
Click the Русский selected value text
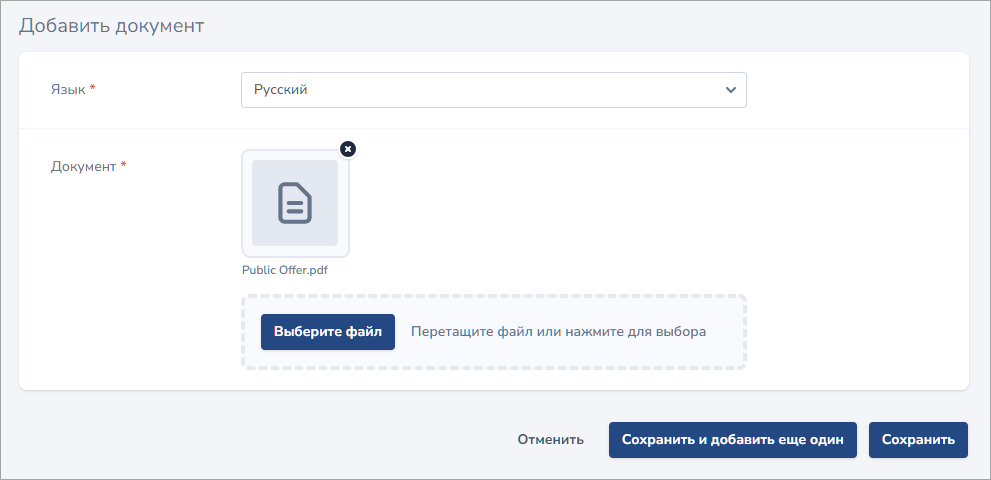pos(281,90)
